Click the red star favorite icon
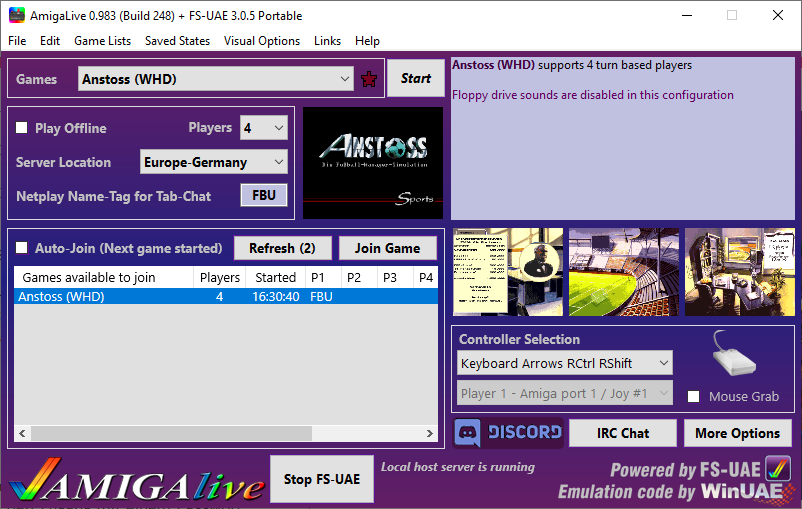The width and height of the screenshot is (802, 509). (369, 79)
